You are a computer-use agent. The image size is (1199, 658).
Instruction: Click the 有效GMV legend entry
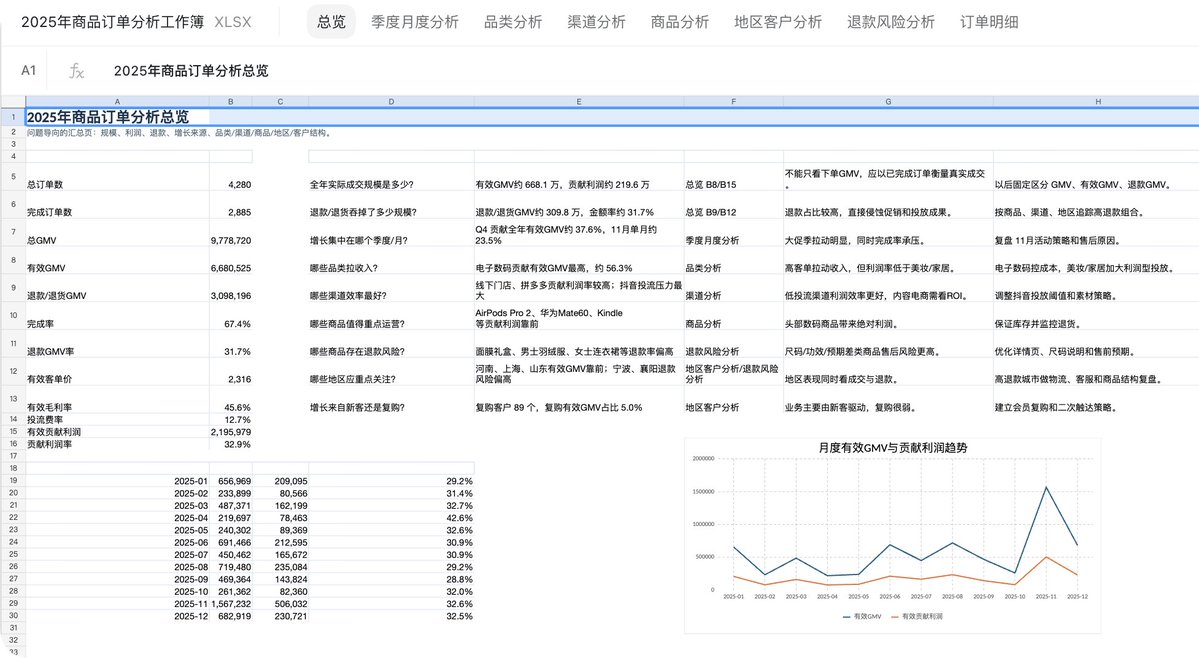pyautogui.click(x=862, y=616)
